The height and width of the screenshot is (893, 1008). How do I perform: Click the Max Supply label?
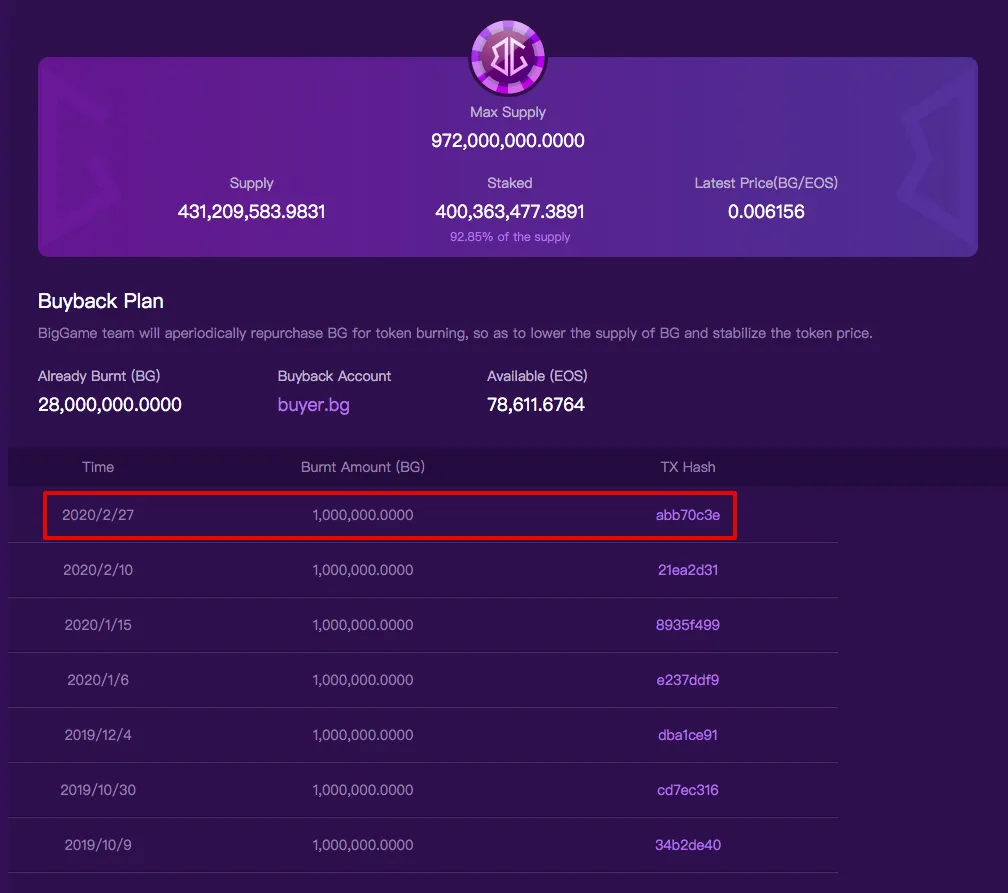(508, 112)
